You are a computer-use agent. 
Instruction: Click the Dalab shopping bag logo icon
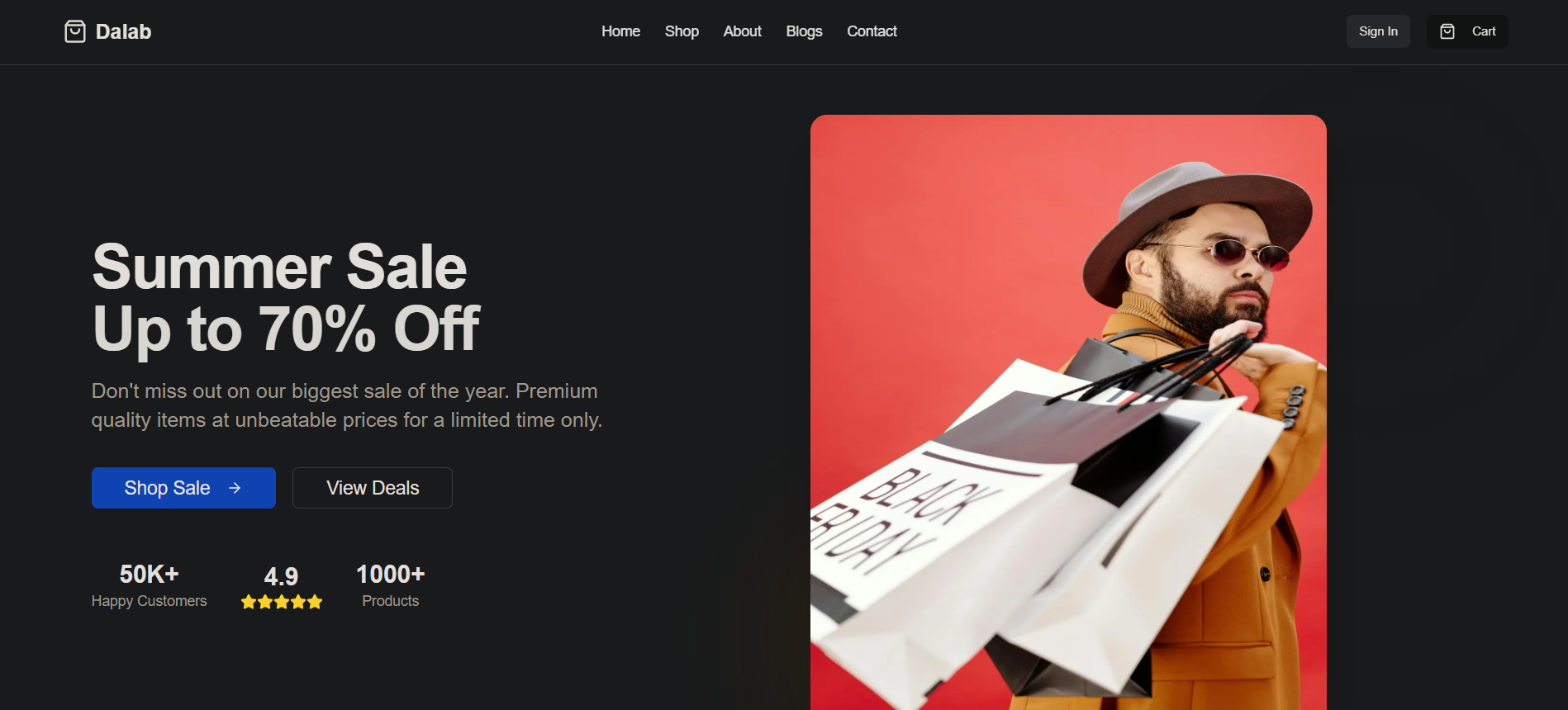tap(75, 31)
